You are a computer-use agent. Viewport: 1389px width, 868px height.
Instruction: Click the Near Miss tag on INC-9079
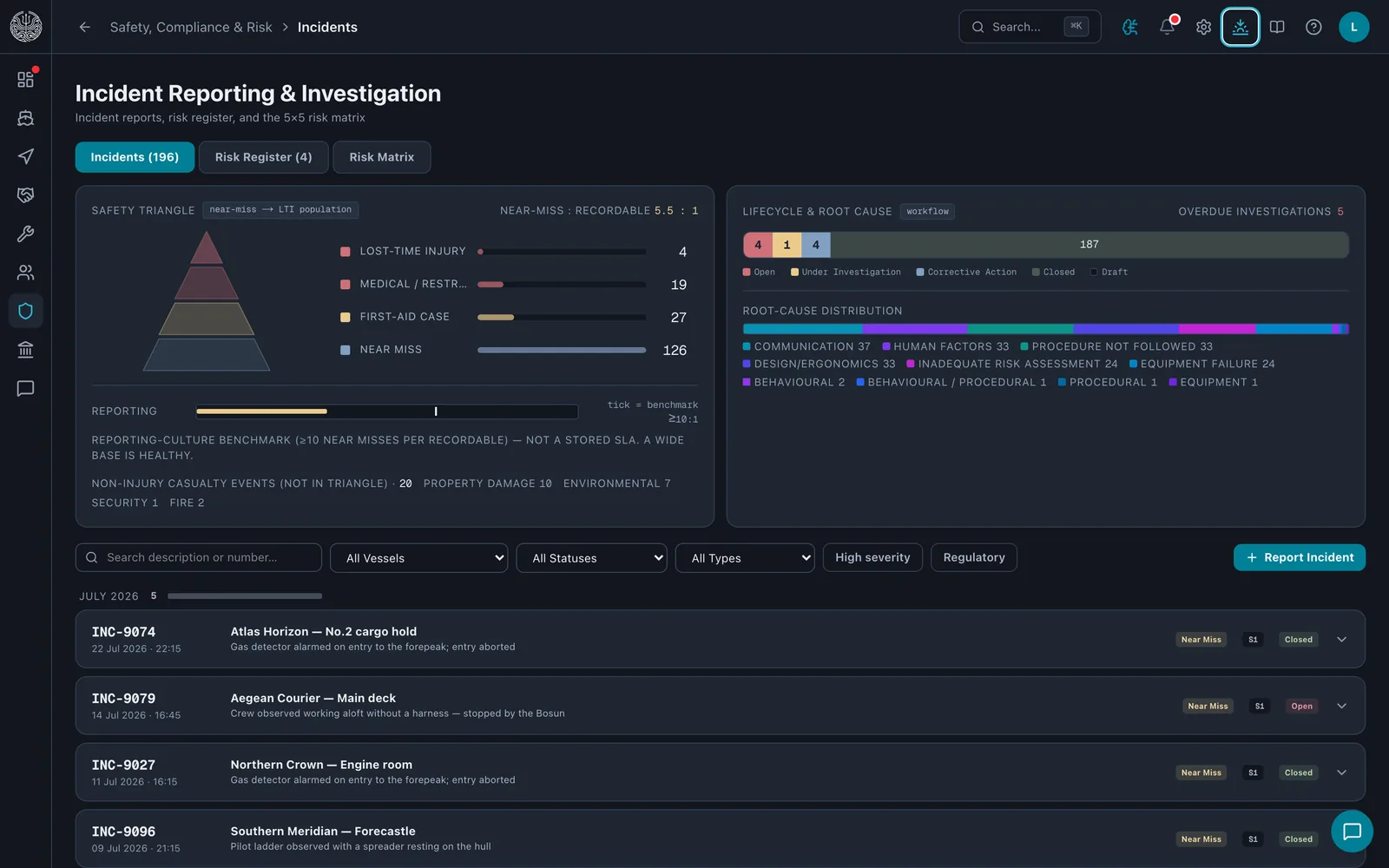[x=1208, y=707]
